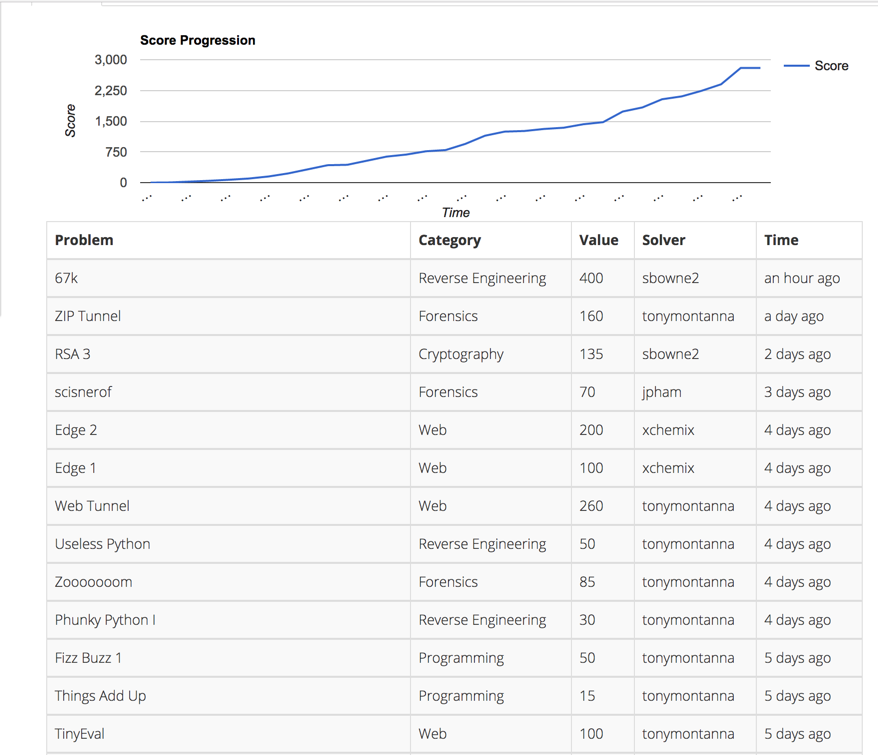Open the TinyEval problem
The image size is (878, 755).
[x=79, y=734]
